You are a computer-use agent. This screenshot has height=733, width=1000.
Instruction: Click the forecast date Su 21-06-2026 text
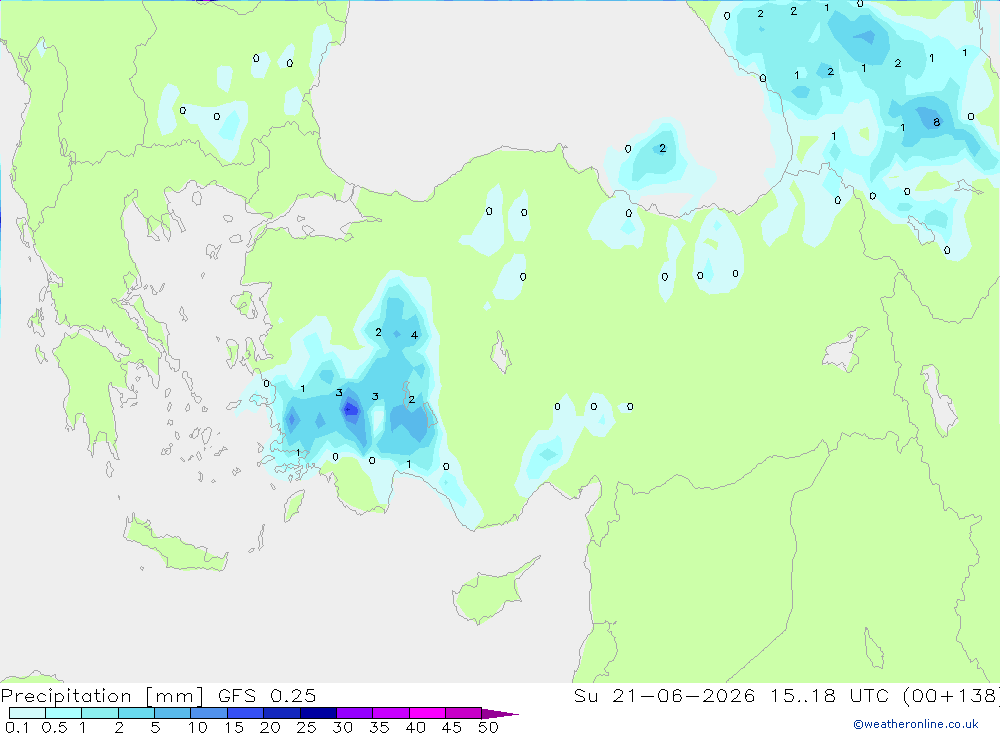point(665,696)
